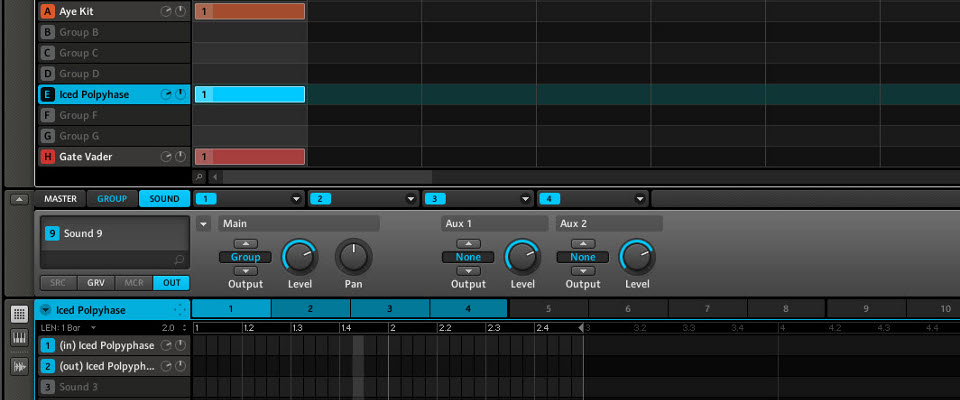
Task: Expand the Iced Polpyhase pattern dropdown
Action: pyautogui.click(x=45, y=310)
